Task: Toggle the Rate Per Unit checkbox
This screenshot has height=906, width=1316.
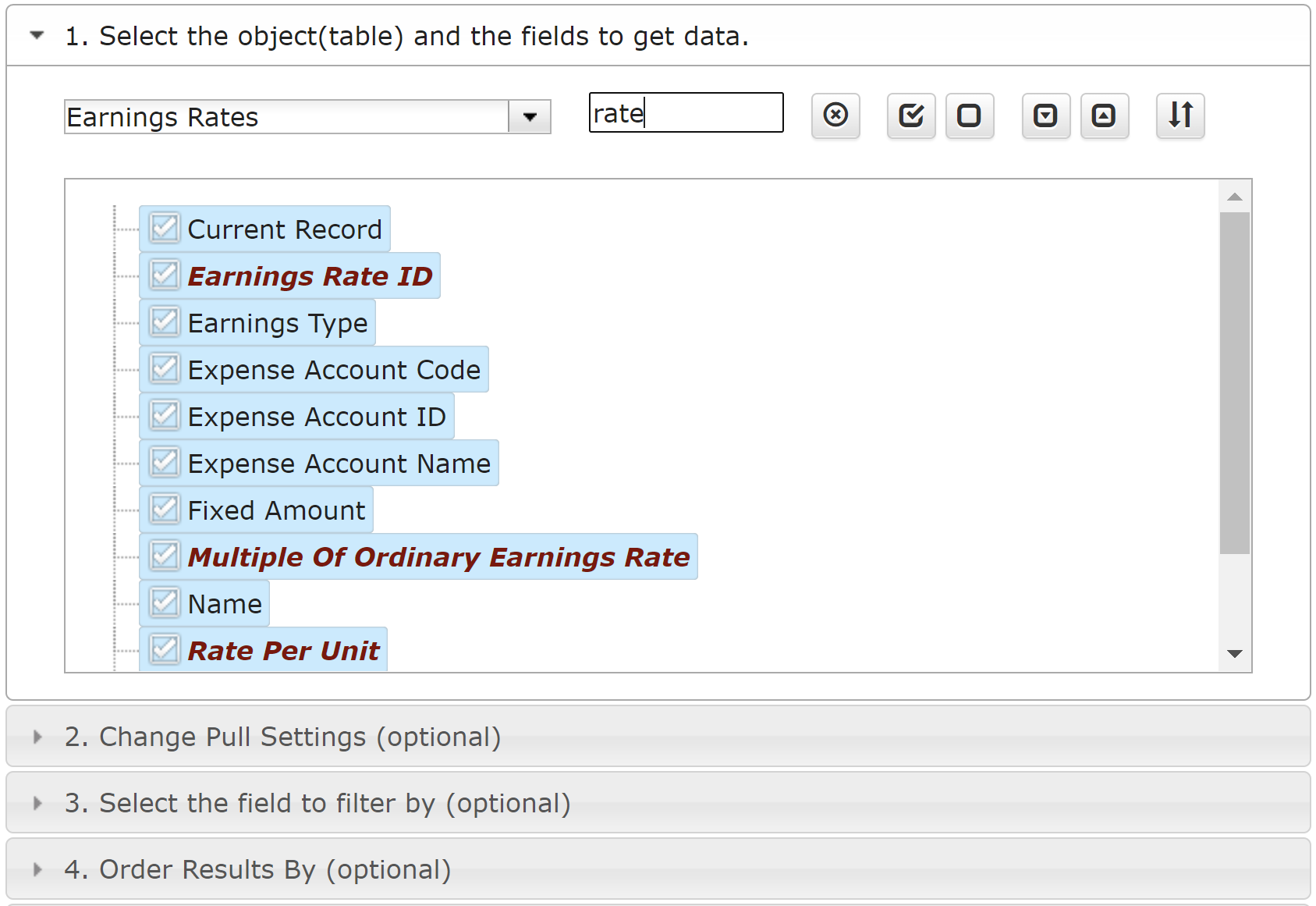Action: tap(165, 650)
